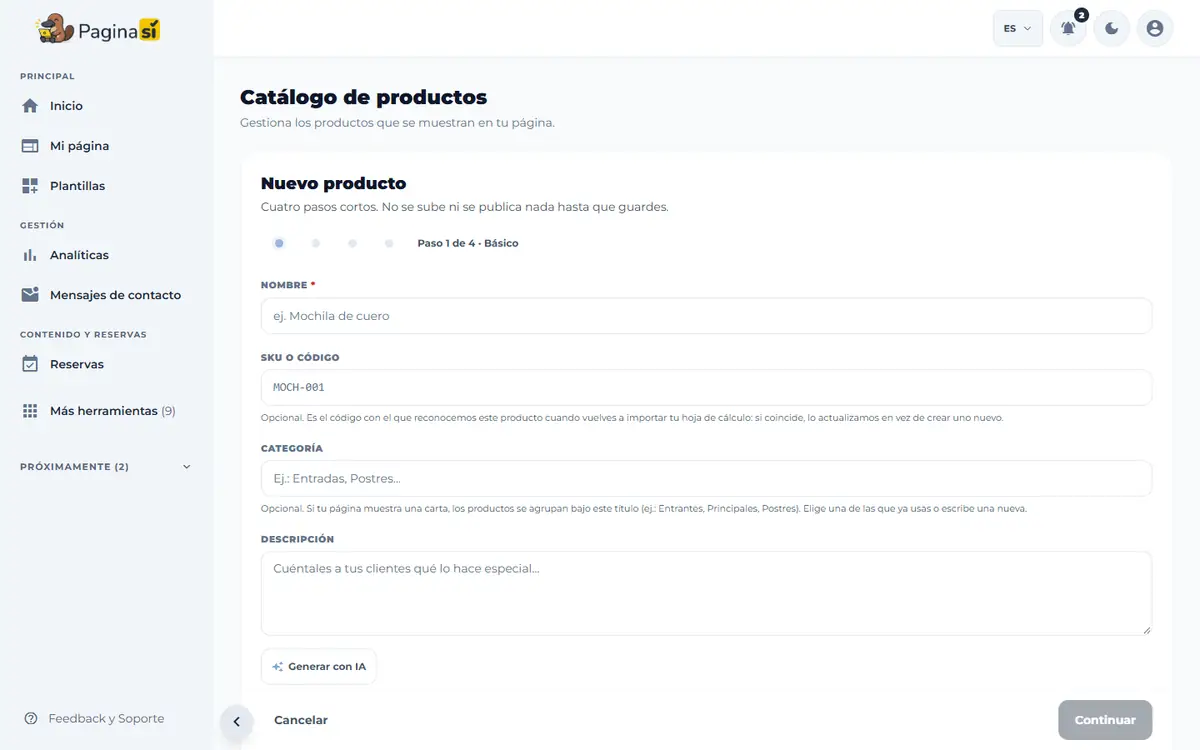Click sparkle icon in Generar con IA
The height and width of the screenshot is (750, 1200).
pyautogui.click(x=278, y=667)
